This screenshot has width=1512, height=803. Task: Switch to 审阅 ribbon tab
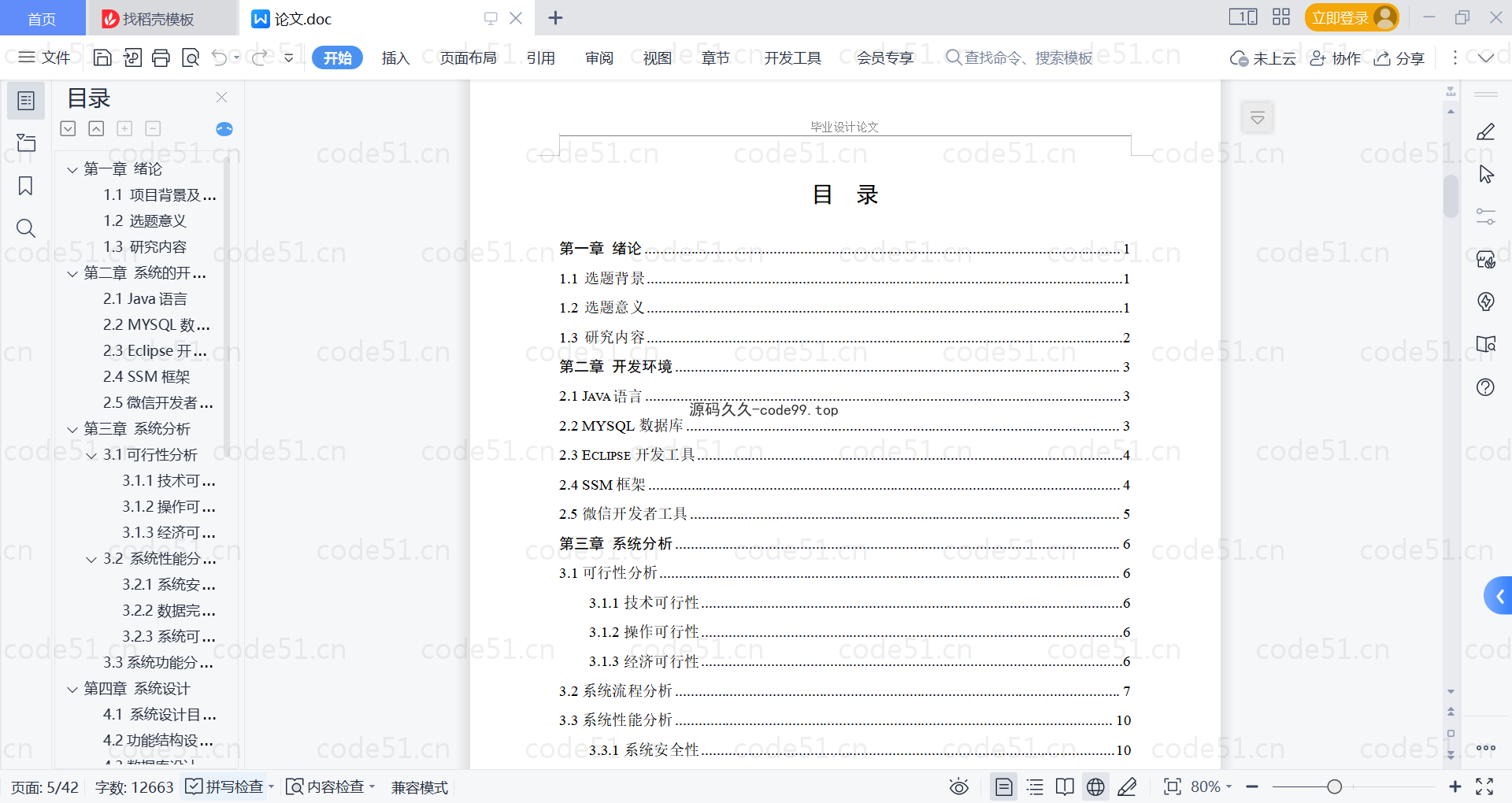click(599, 57)
